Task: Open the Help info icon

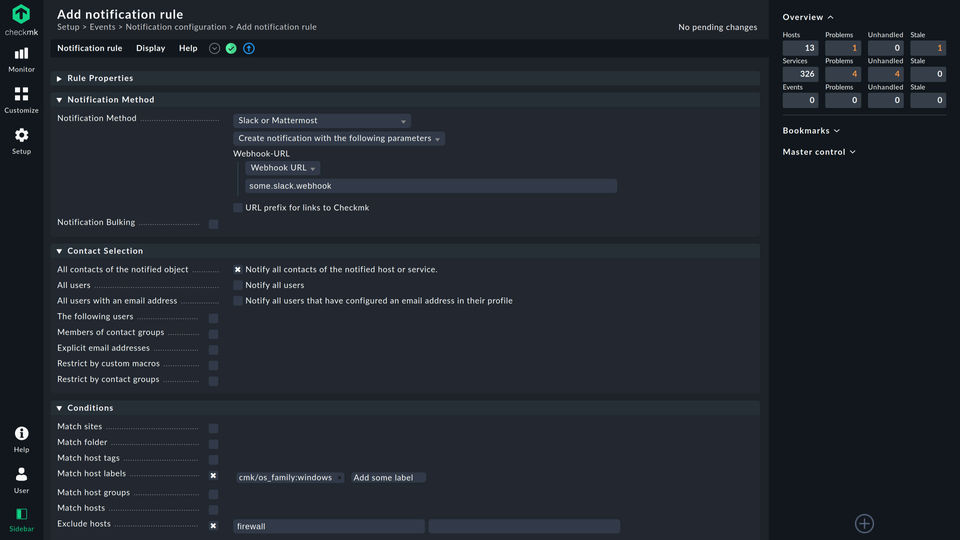Action: point(21,438)
